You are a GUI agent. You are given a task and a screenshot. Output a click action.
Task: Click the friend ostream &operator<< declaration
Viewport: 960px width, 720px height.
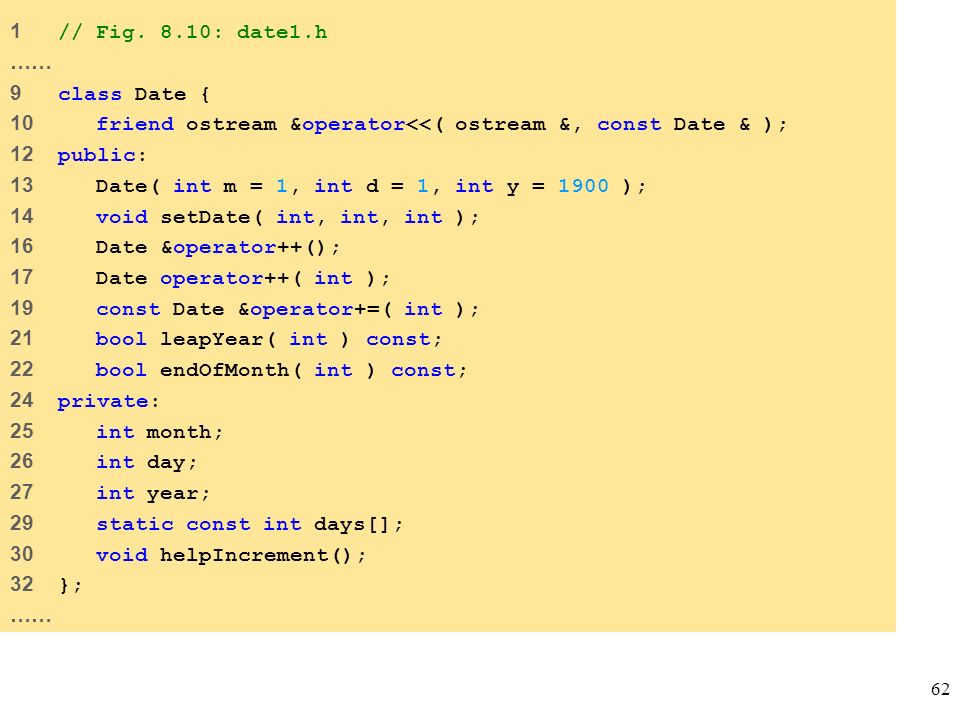[x=441, y=124]
